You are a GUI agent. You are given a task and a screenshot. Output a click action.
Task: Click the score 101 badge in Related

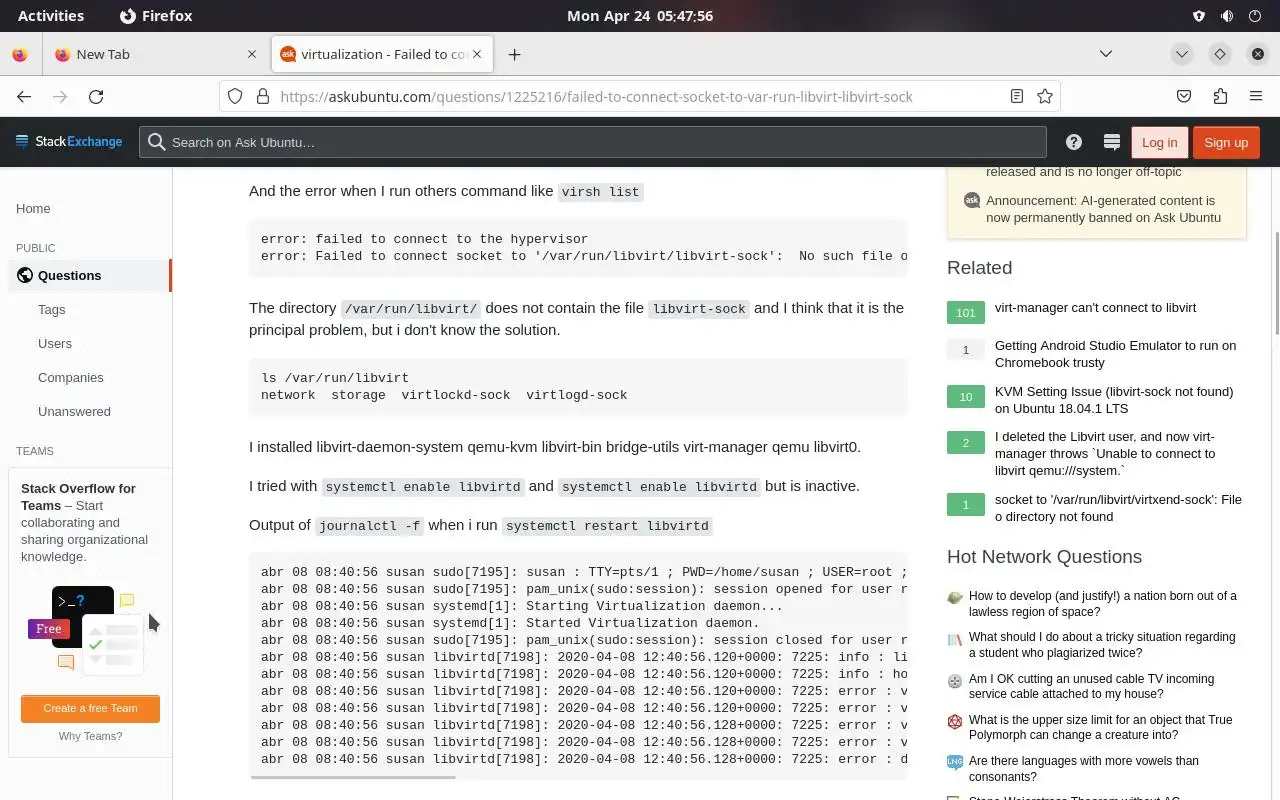(965, 312)
